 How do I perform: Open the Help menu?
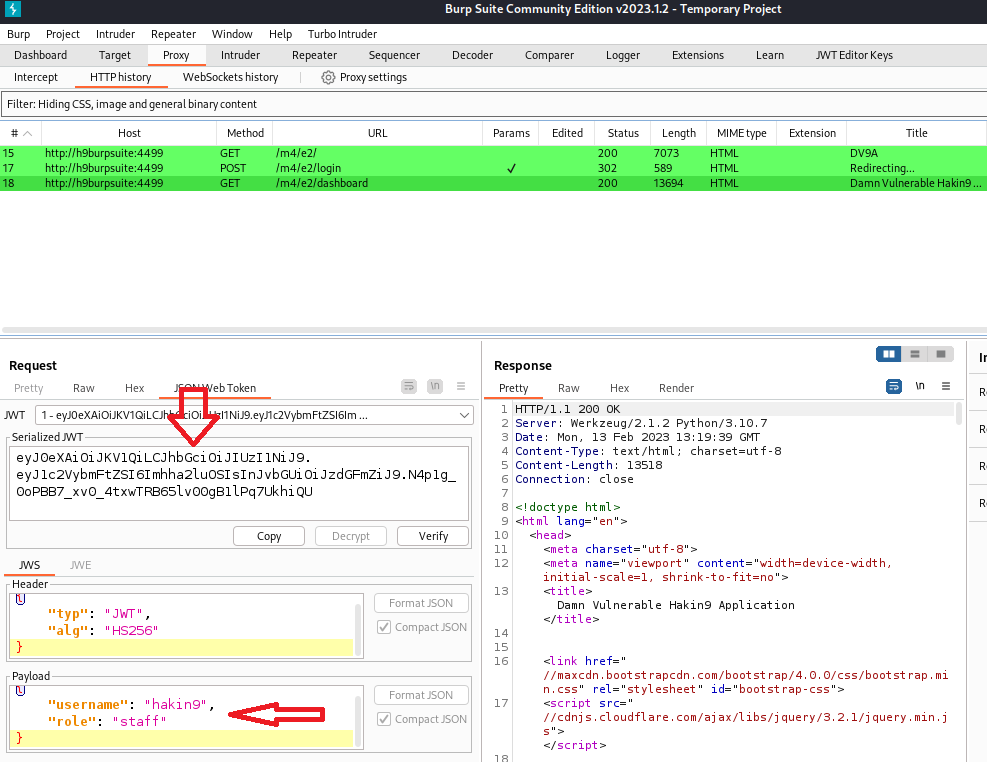tap(280, 34)
